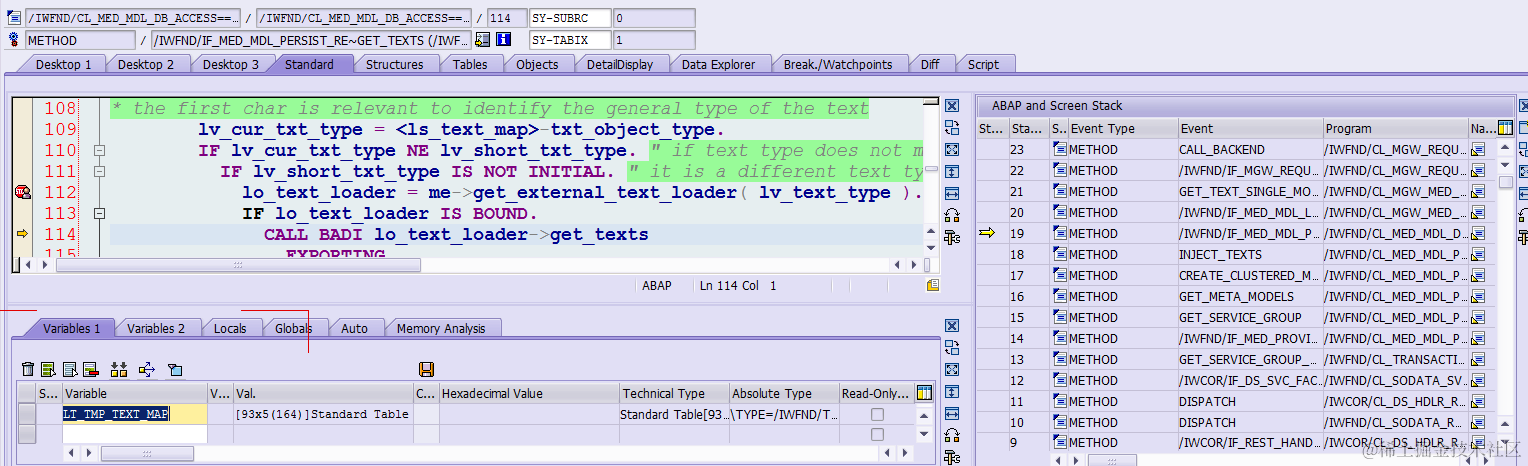Click the SY-SUBRC variable name field
Screen dimensions: 1528x466
[569, 18]
